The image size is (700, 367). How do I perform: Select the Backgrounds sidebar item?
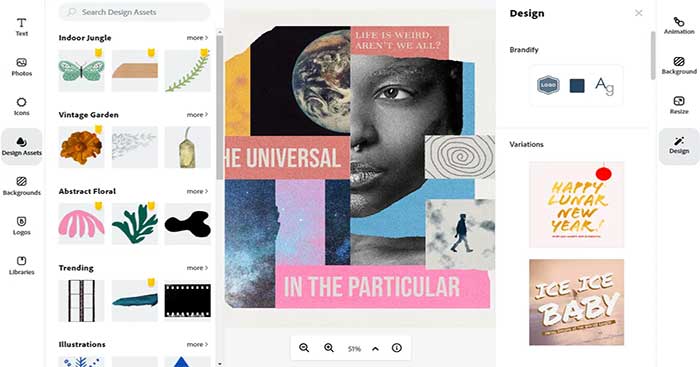tap(21, 186)
